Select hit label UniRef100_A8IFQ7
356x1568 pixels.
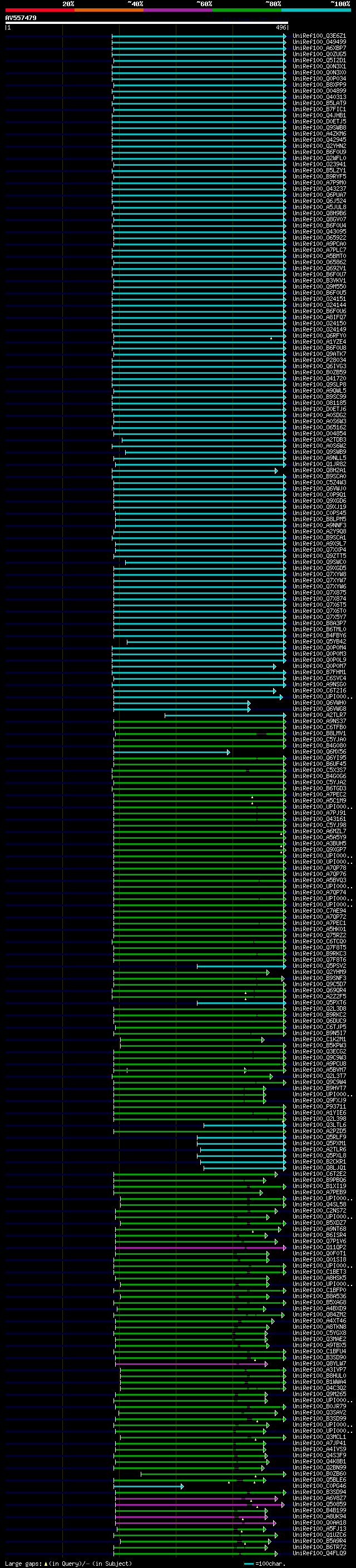[319, 317]
